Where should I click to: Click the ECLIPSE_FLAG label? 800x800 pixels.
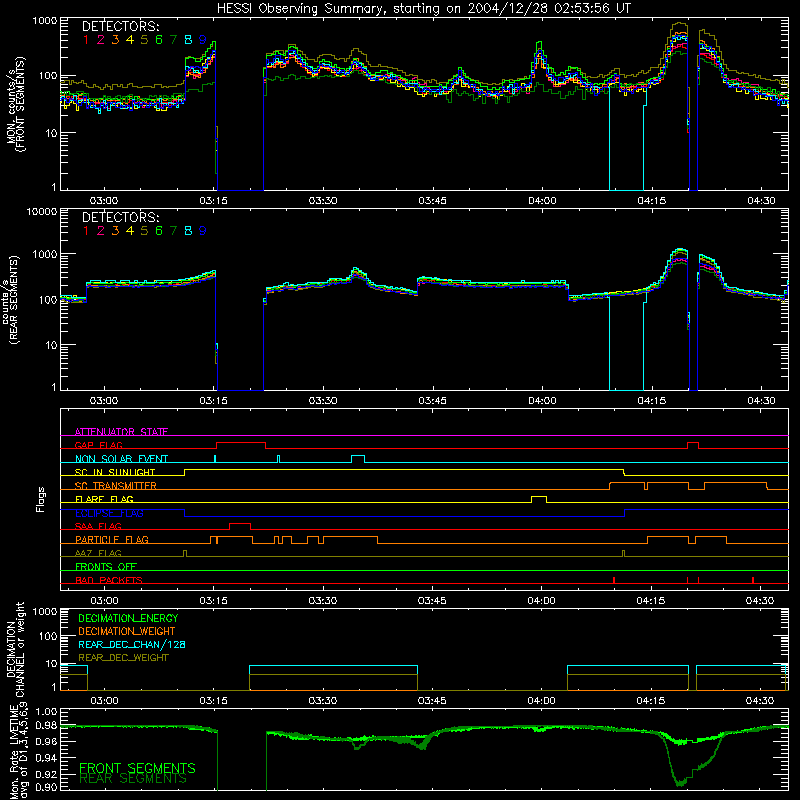click(109, 513)
